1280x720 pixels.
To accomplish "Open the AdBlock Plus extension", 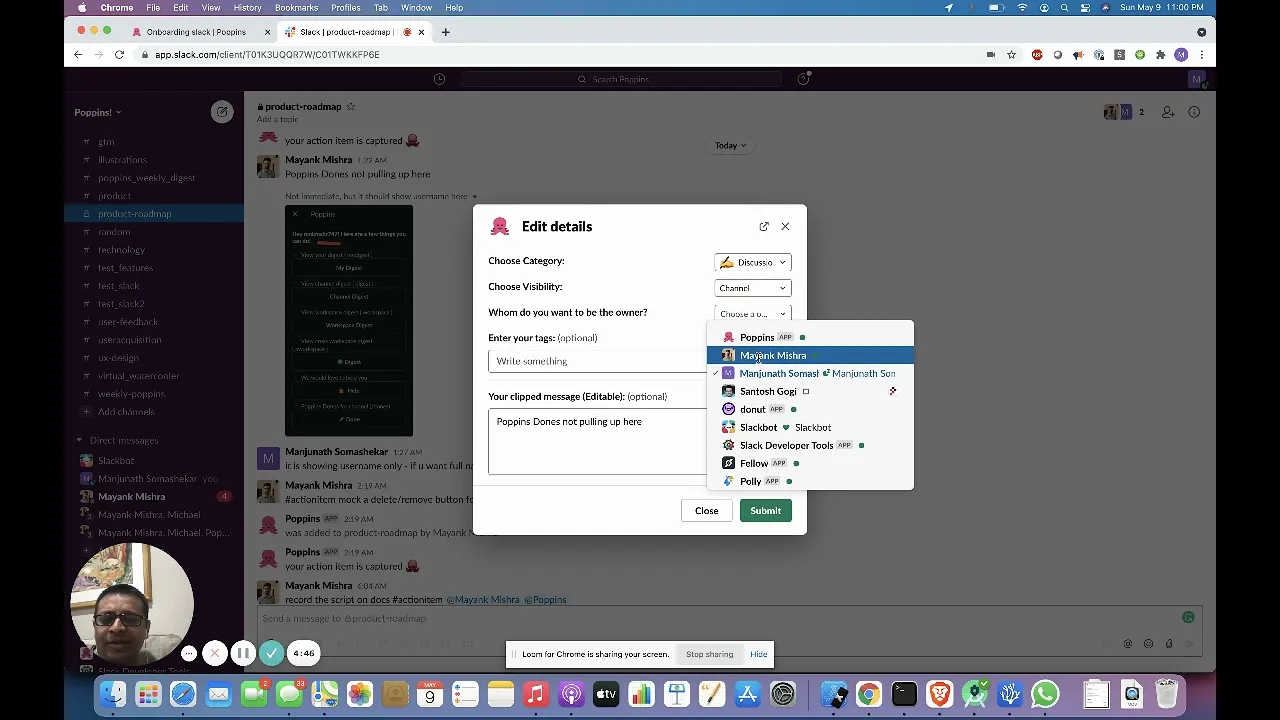I will (1037, 55).
